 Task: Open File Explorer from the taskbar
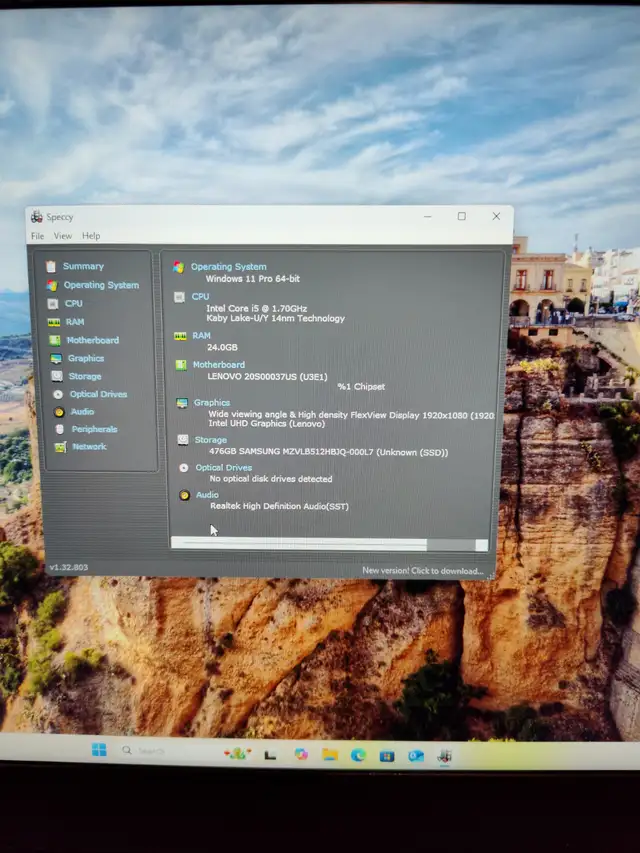click(x=329, y=754)
